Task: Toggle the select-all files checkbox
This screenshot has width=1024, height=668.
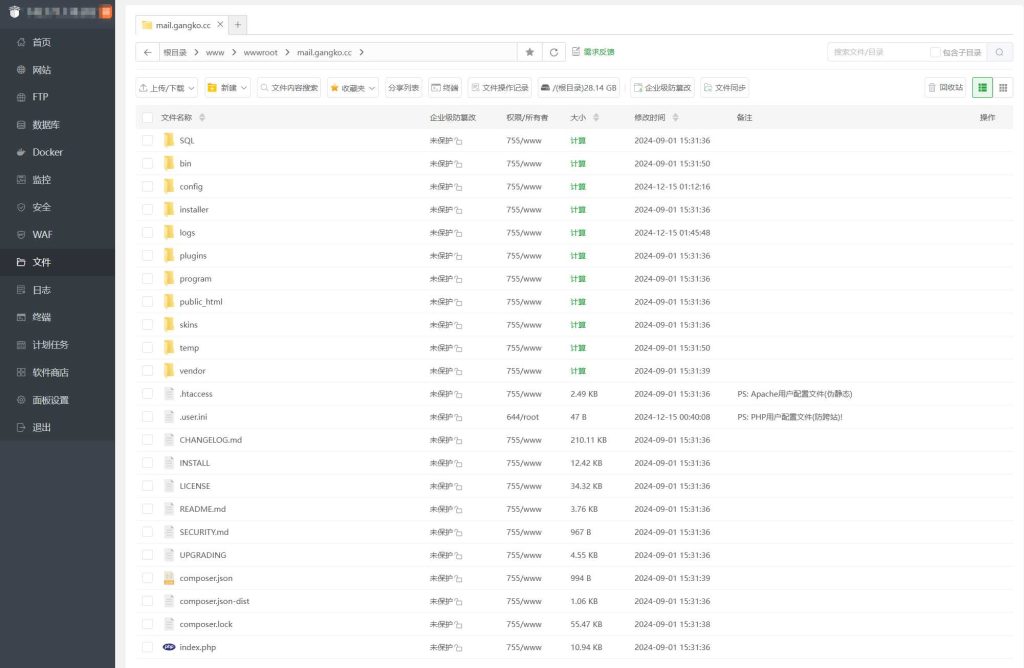Action: point(148,118)
